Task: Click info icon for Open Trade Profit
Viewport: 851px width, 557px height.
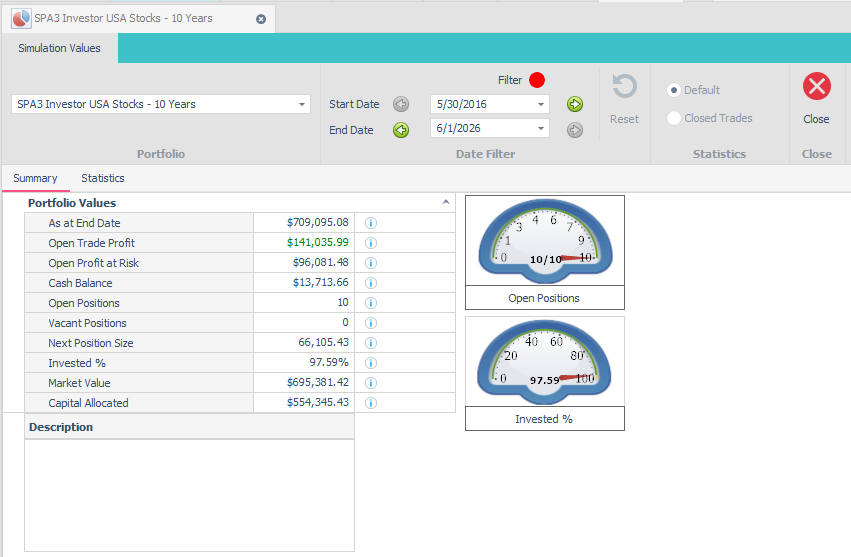Action: coord(371,243)
